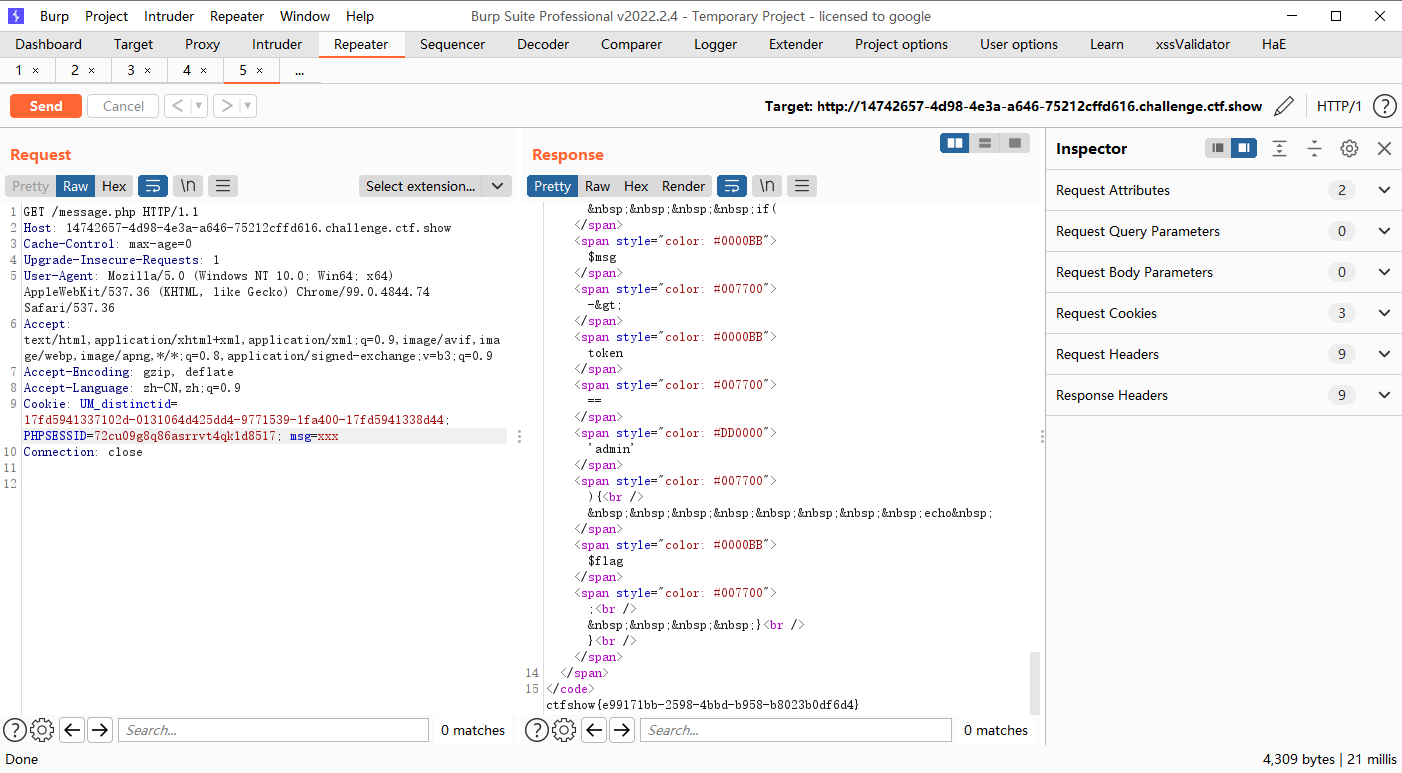Click the Request search input field
1402x773 pixels.
pos(273,730)
